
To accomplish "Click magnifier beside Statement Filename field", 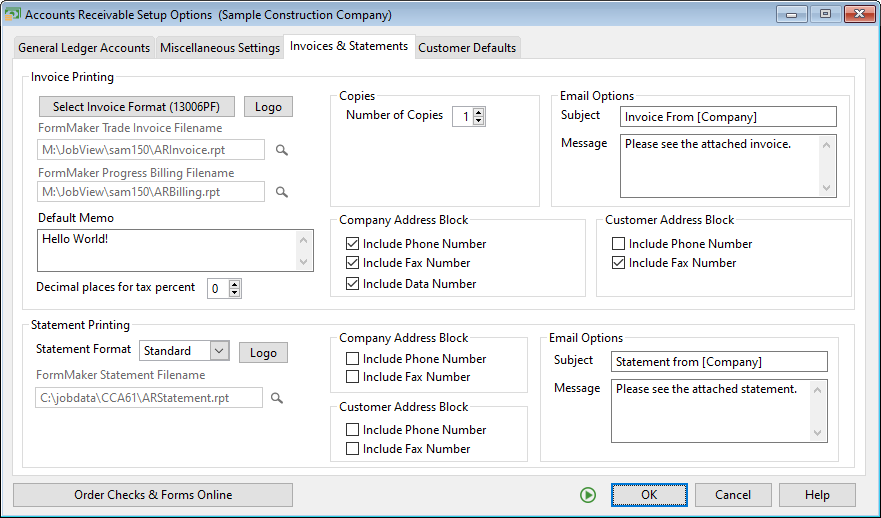I will [x=277, y=398].
